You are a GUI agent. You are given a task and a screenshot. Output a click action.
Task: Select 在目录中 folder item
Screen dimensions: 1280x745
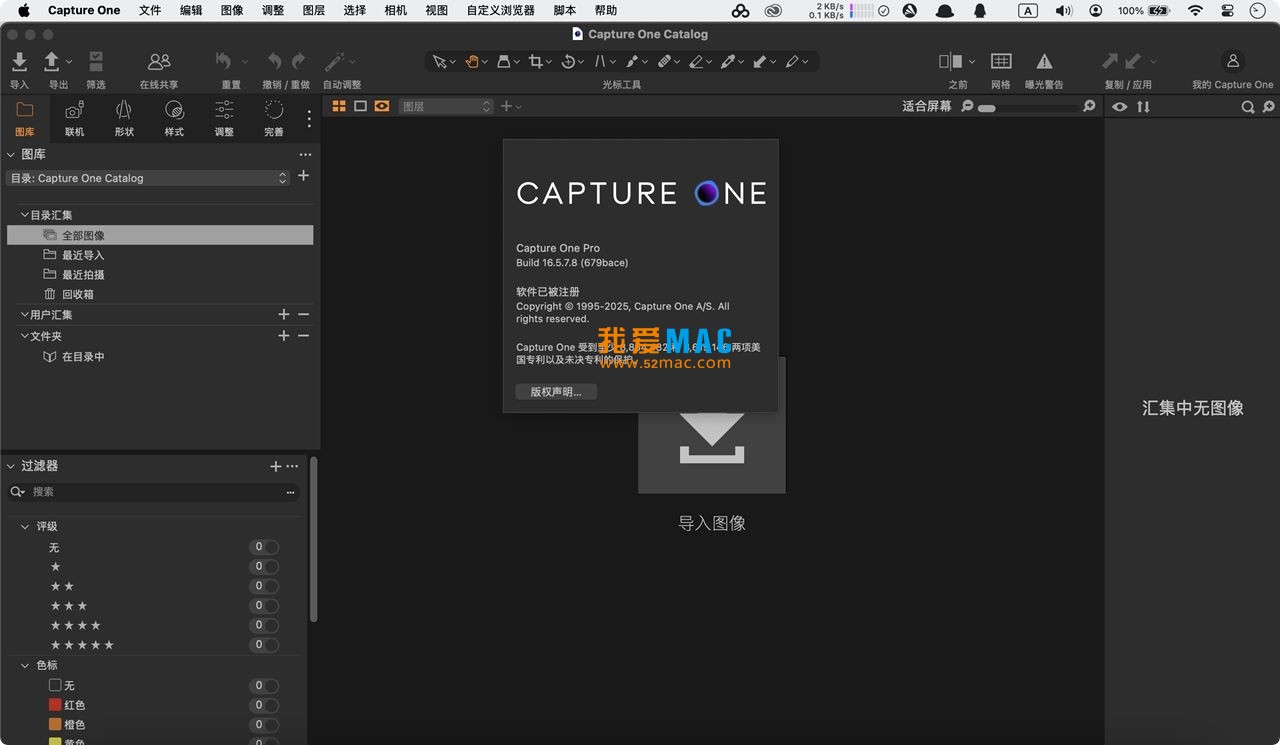(83, 357)
